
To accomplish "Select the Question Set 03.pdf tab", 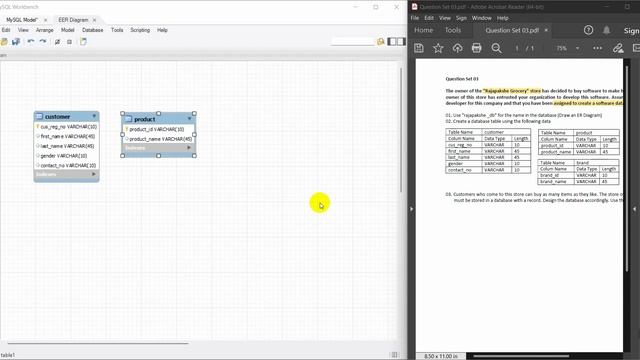I will [x=512, y=30].
